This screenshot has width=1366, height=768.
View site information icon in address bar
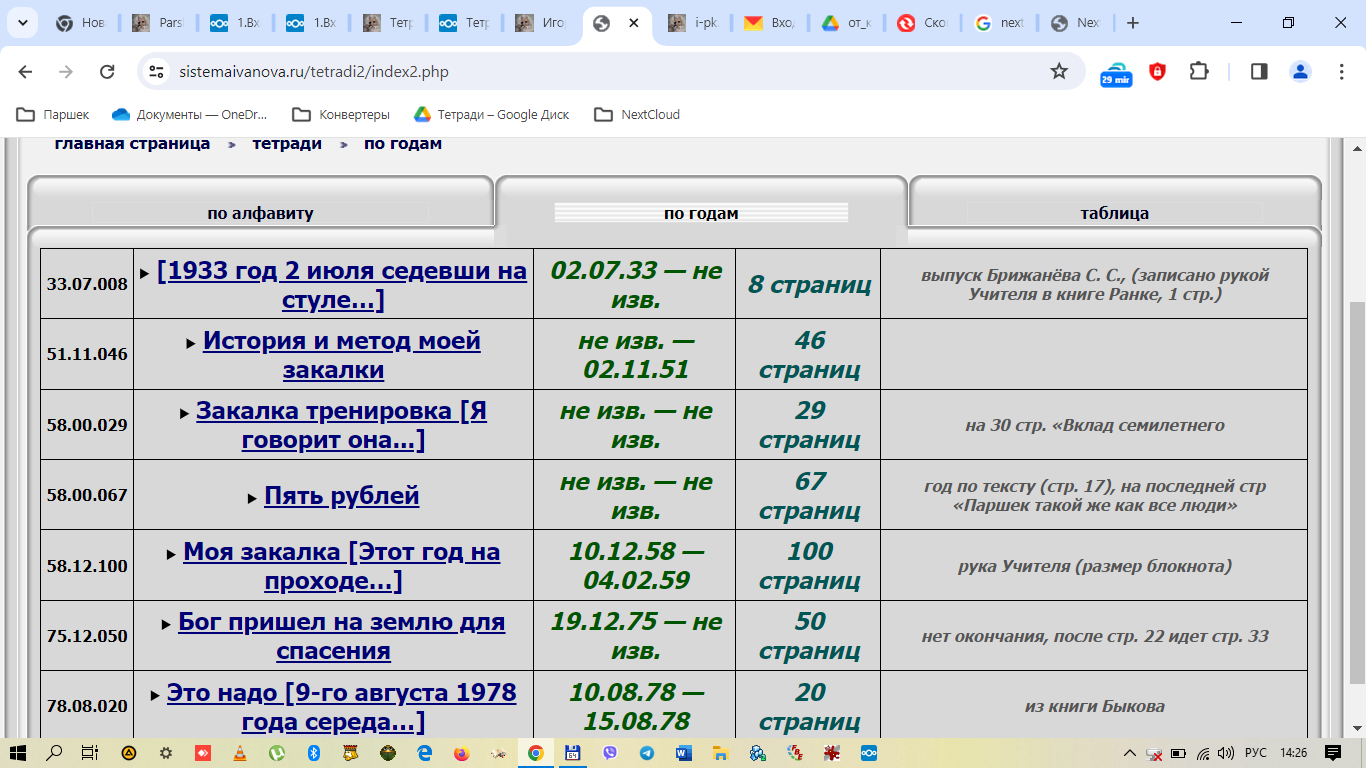[x=155, y=71]
